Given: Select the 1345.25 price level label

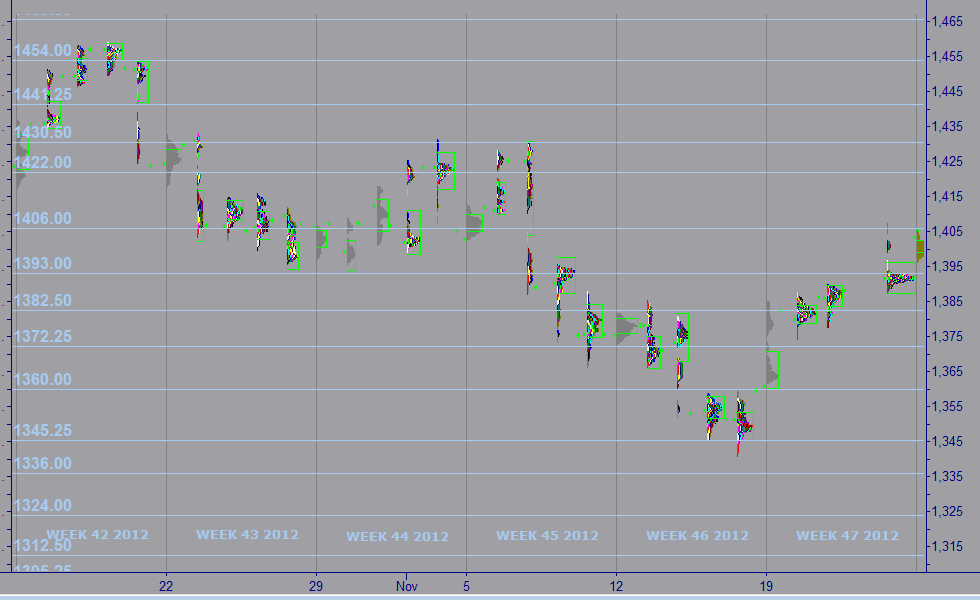Looking at the screenshot, I should click(x=42, y=430).
